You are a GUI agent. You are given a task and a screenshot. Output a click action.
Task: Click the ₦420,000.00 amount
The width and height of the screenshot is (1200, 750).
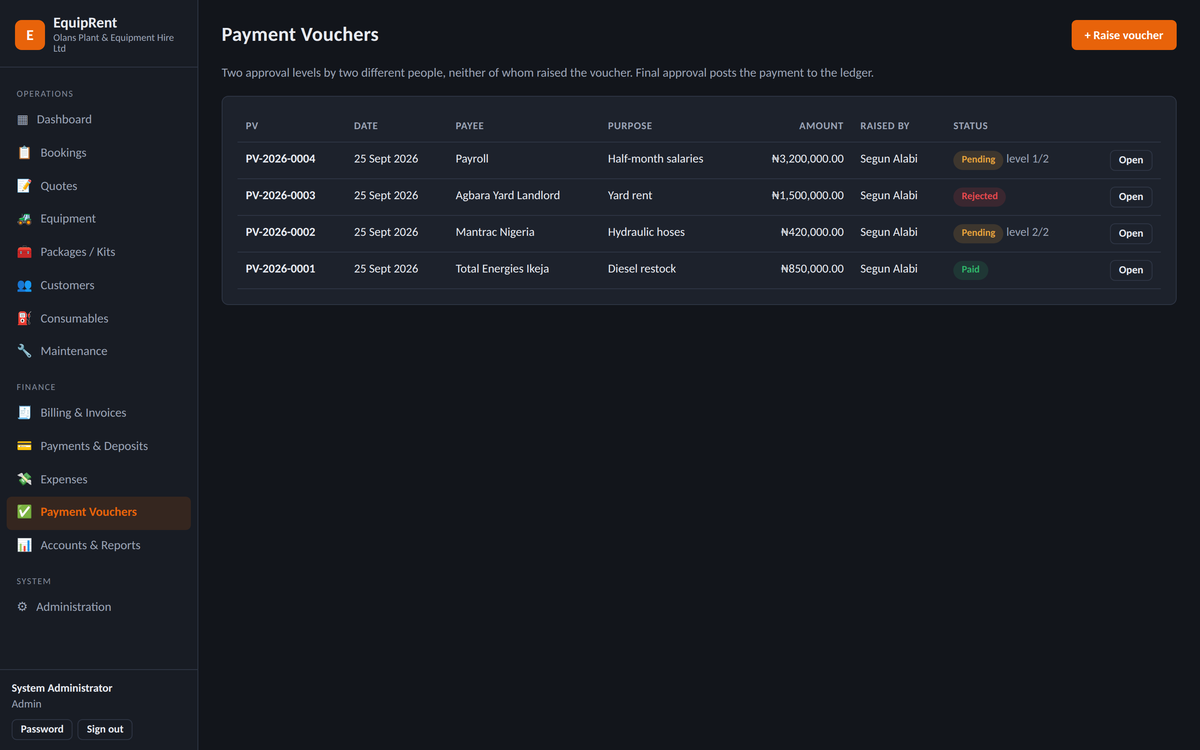click(x=812, y=232)
